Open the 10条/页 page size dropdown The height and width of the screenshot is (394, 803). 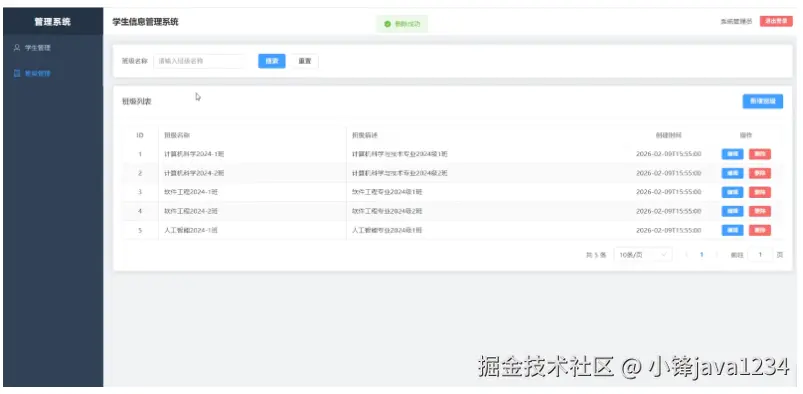[x=643, y=255]
